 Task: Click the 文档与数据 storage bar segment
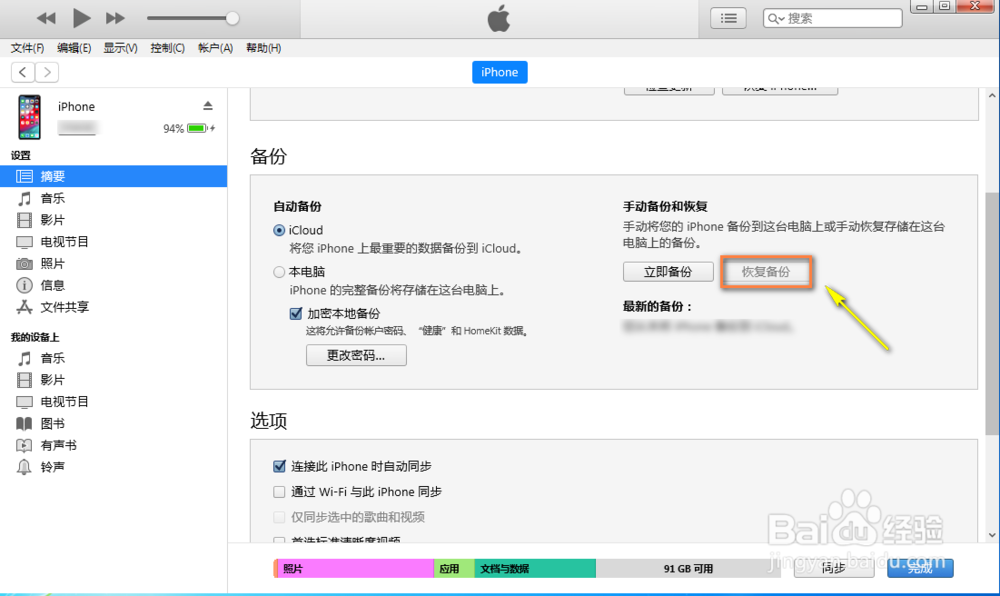(x=535, y=569)
